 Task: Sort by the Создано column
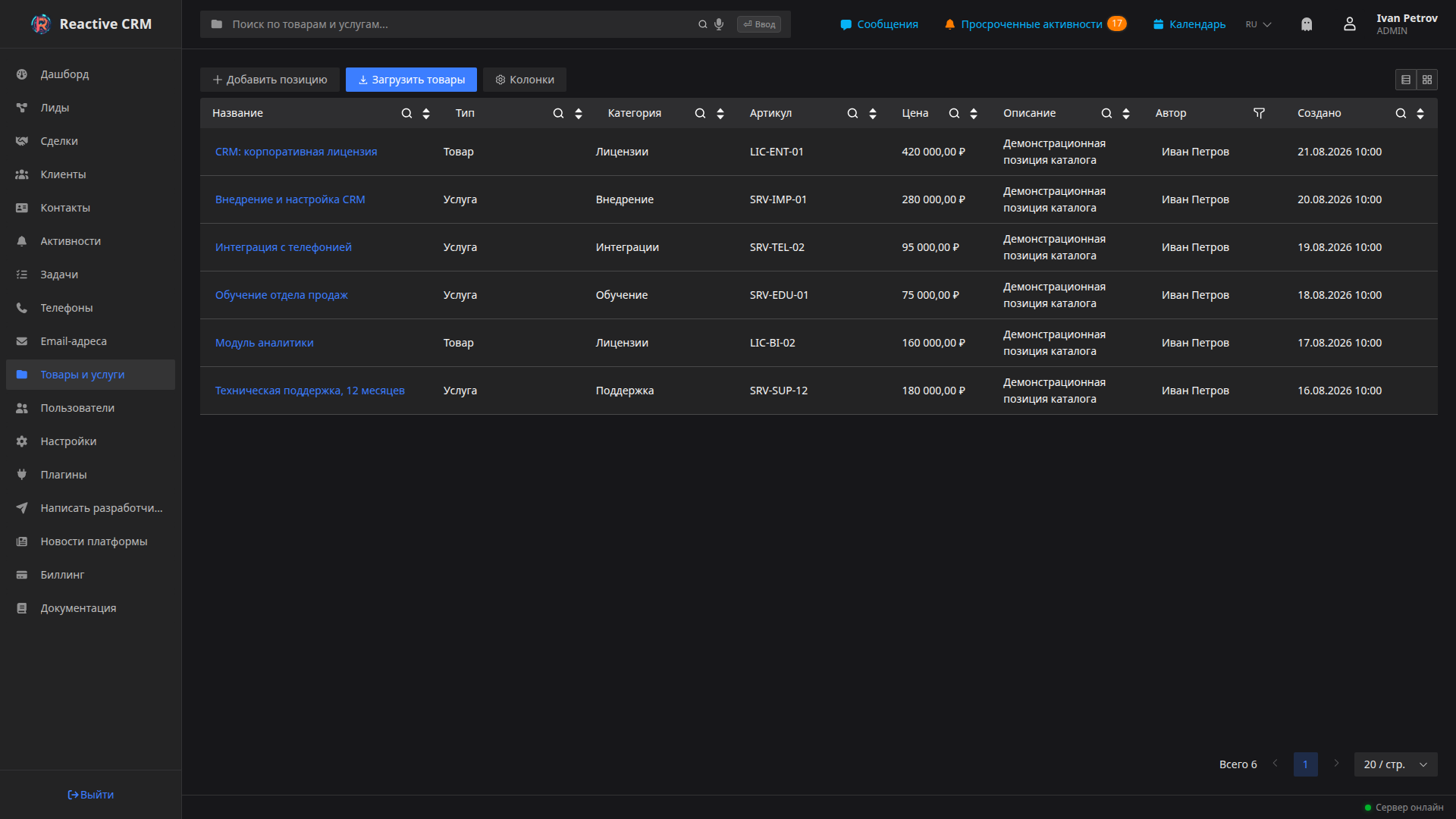coord(1420,113)
